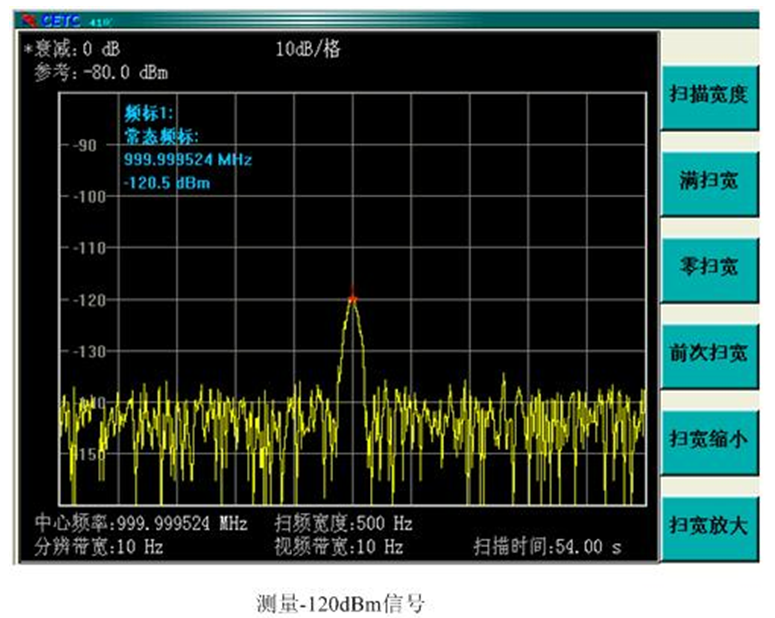
Task: Select 满扫宽 full span softkey
Action: coord(708,181)
